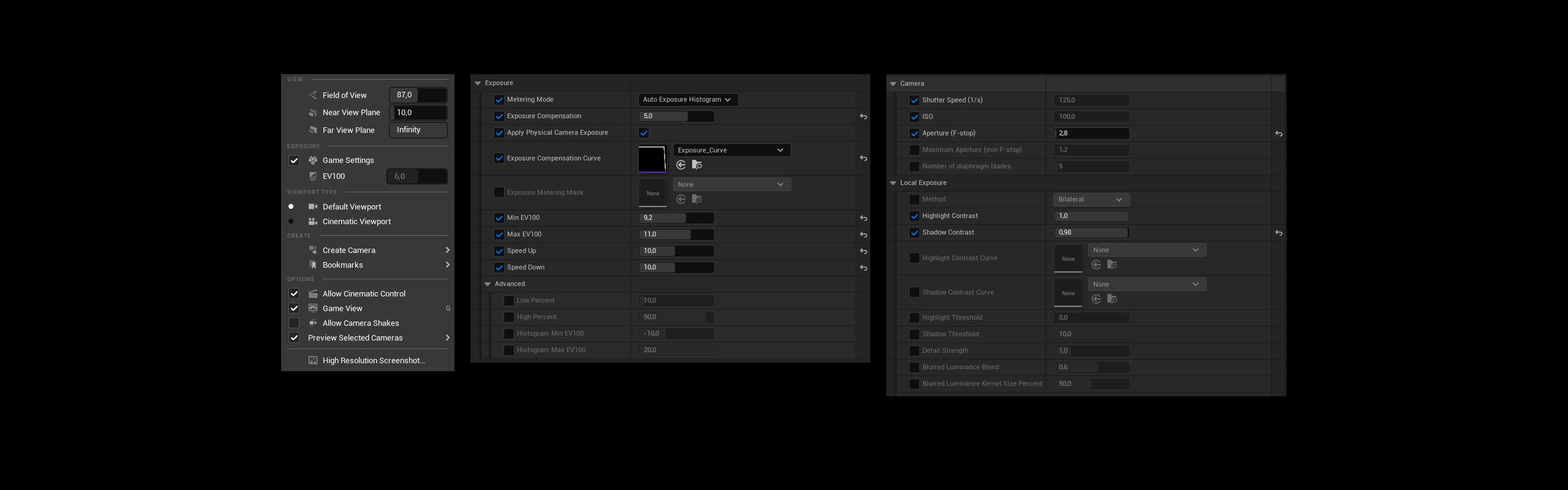Viewport: 1568px width, 490px height.
Task: Click the Exposure Compensation 5,0 slider
Action: click(676, 116)
